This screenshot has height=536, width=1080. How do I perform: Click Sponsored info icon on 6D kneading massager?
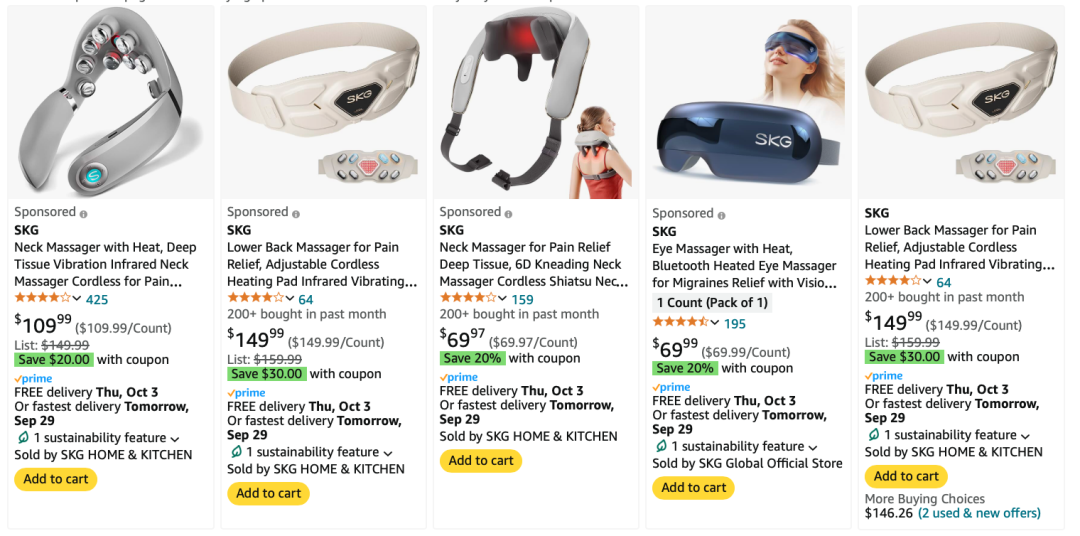[508, 214]
